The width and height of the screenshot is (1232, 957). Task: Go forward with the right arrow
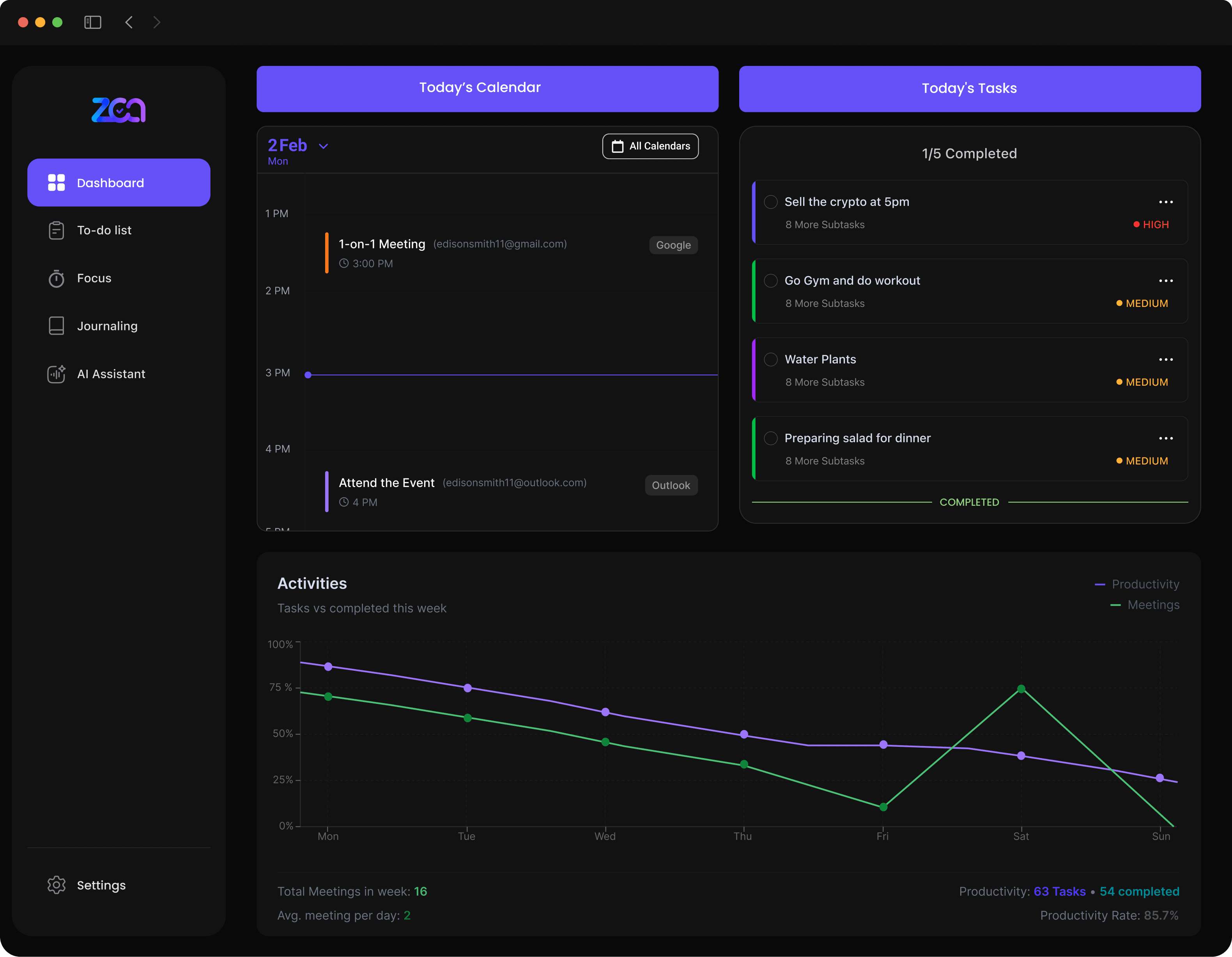coord(157,22)
